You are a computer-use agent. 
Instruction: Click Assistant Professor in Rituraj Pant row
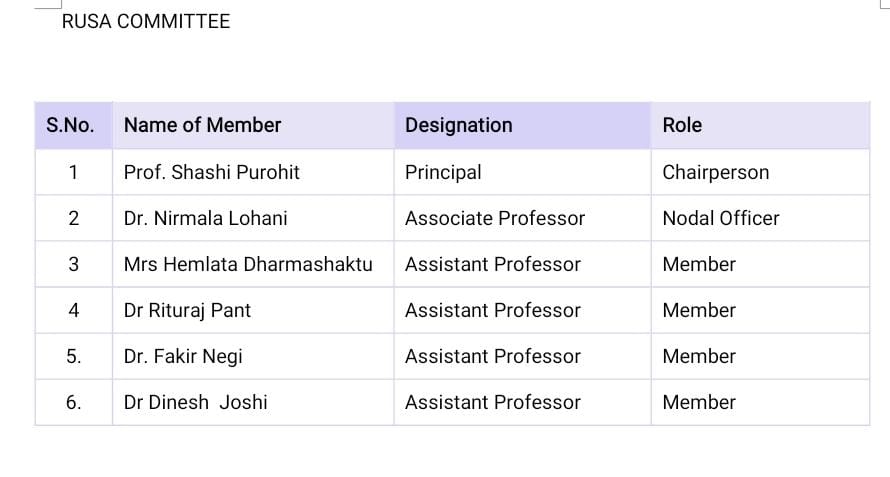pyautogui.click(x=522, y=310)
